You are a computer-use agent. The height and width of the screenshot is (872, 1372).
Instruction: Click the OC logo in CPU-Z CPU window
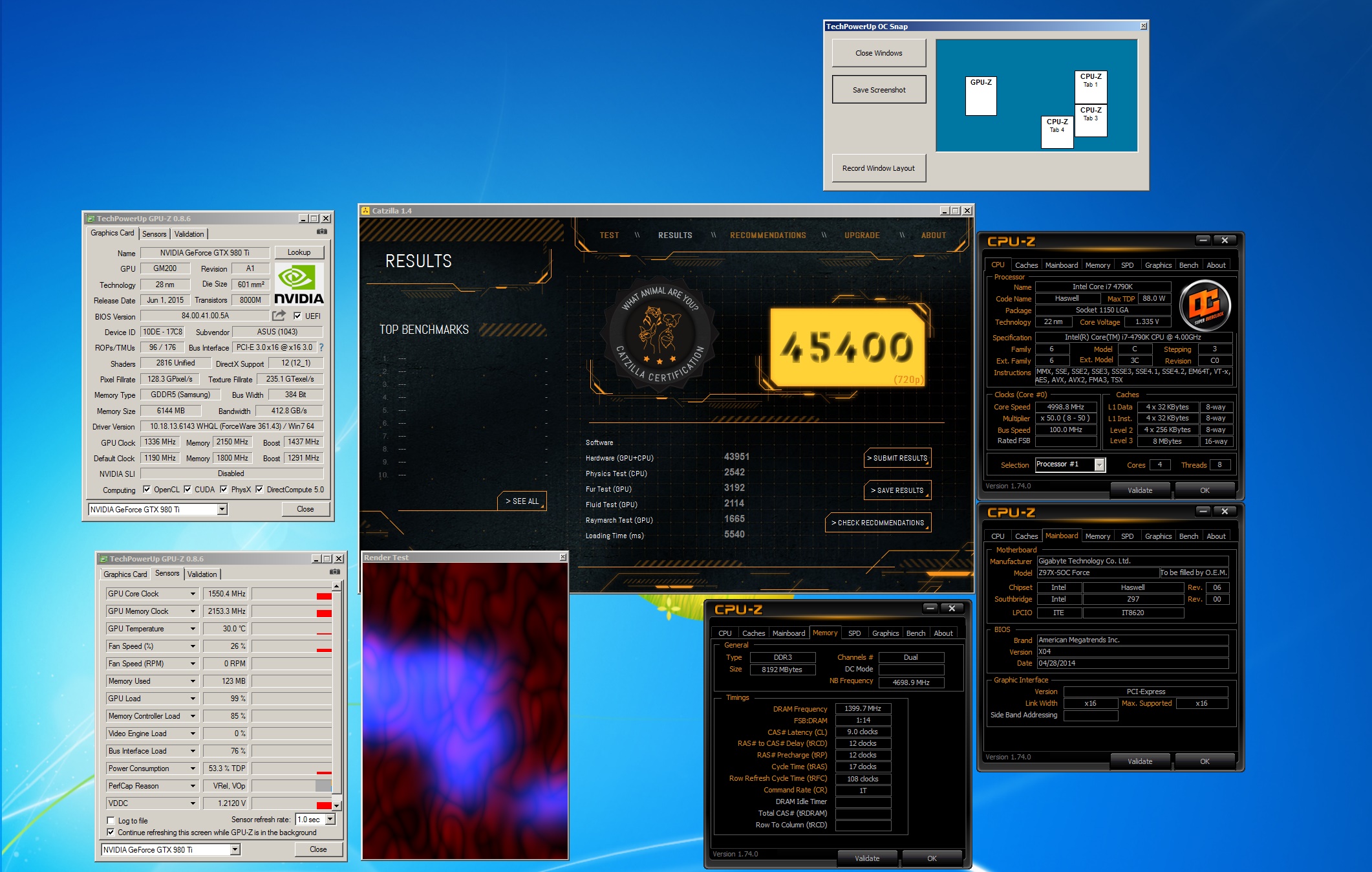[1205, 305]
